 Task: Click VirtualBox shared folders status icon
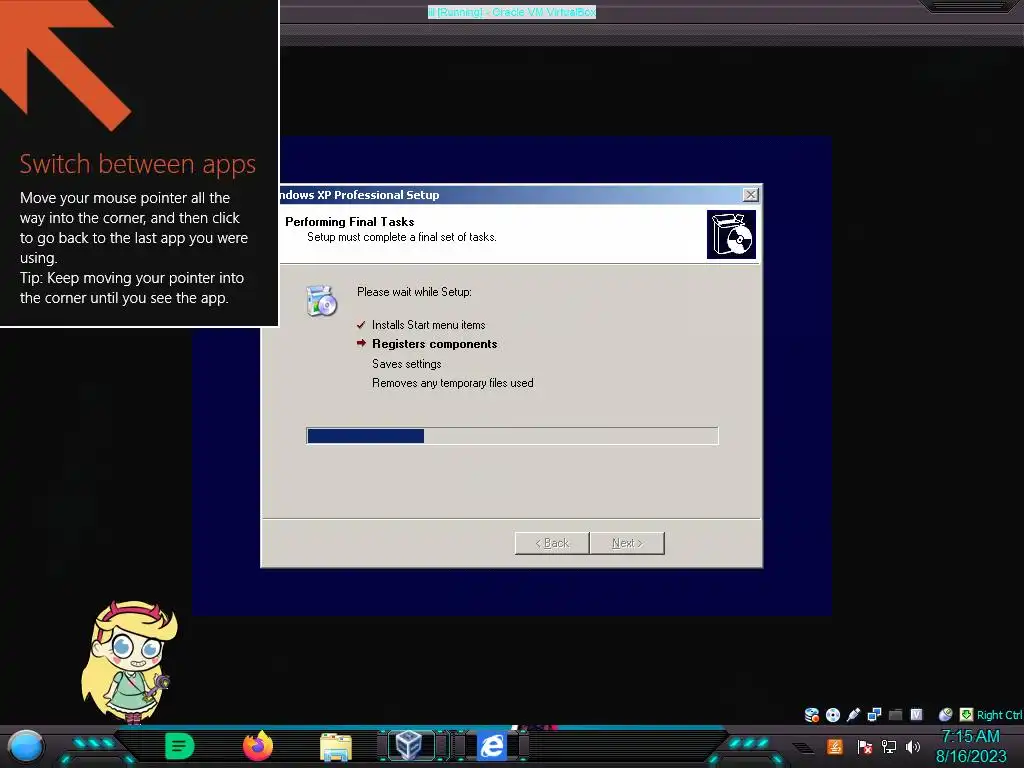[x=895, y=715]
